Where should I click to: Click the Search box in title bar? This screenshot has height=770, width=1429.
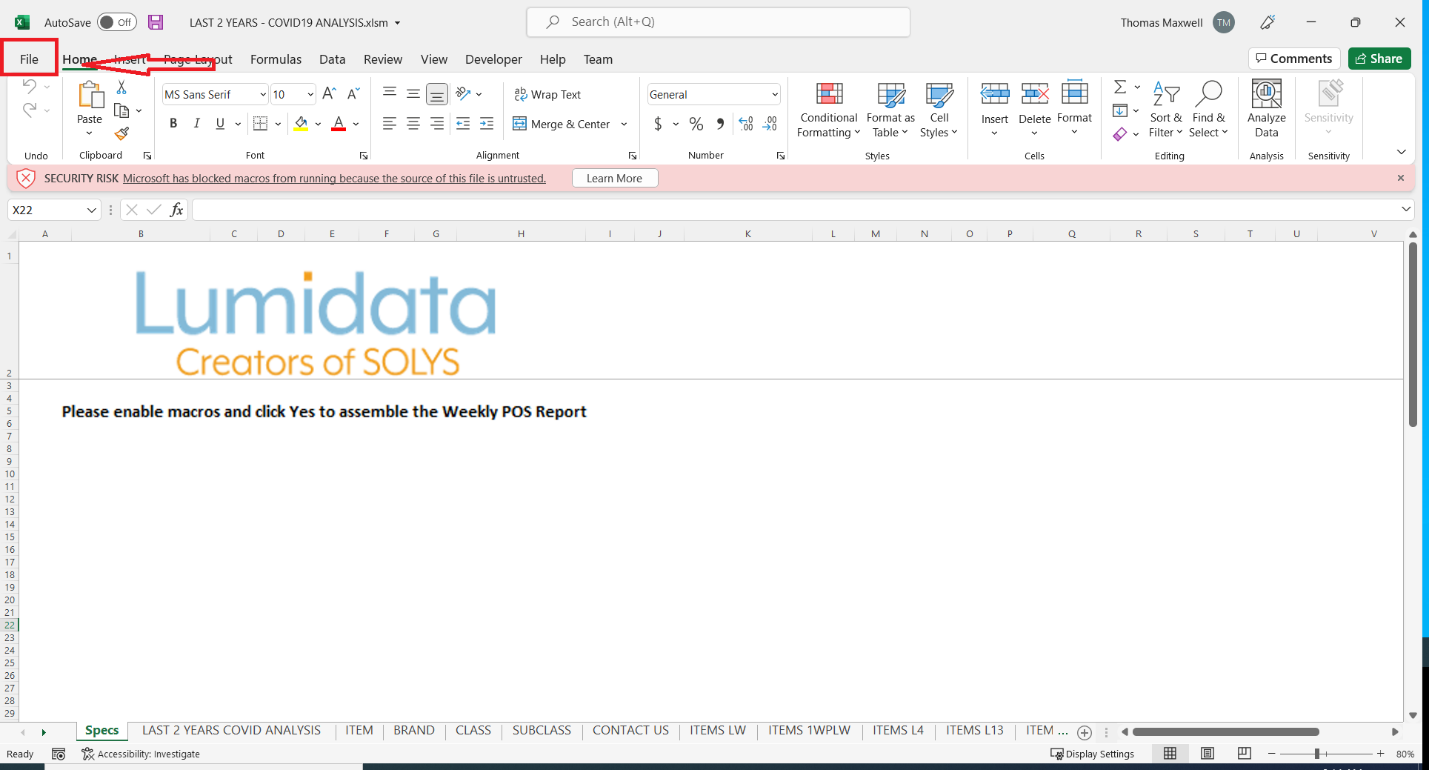point(718,22)
